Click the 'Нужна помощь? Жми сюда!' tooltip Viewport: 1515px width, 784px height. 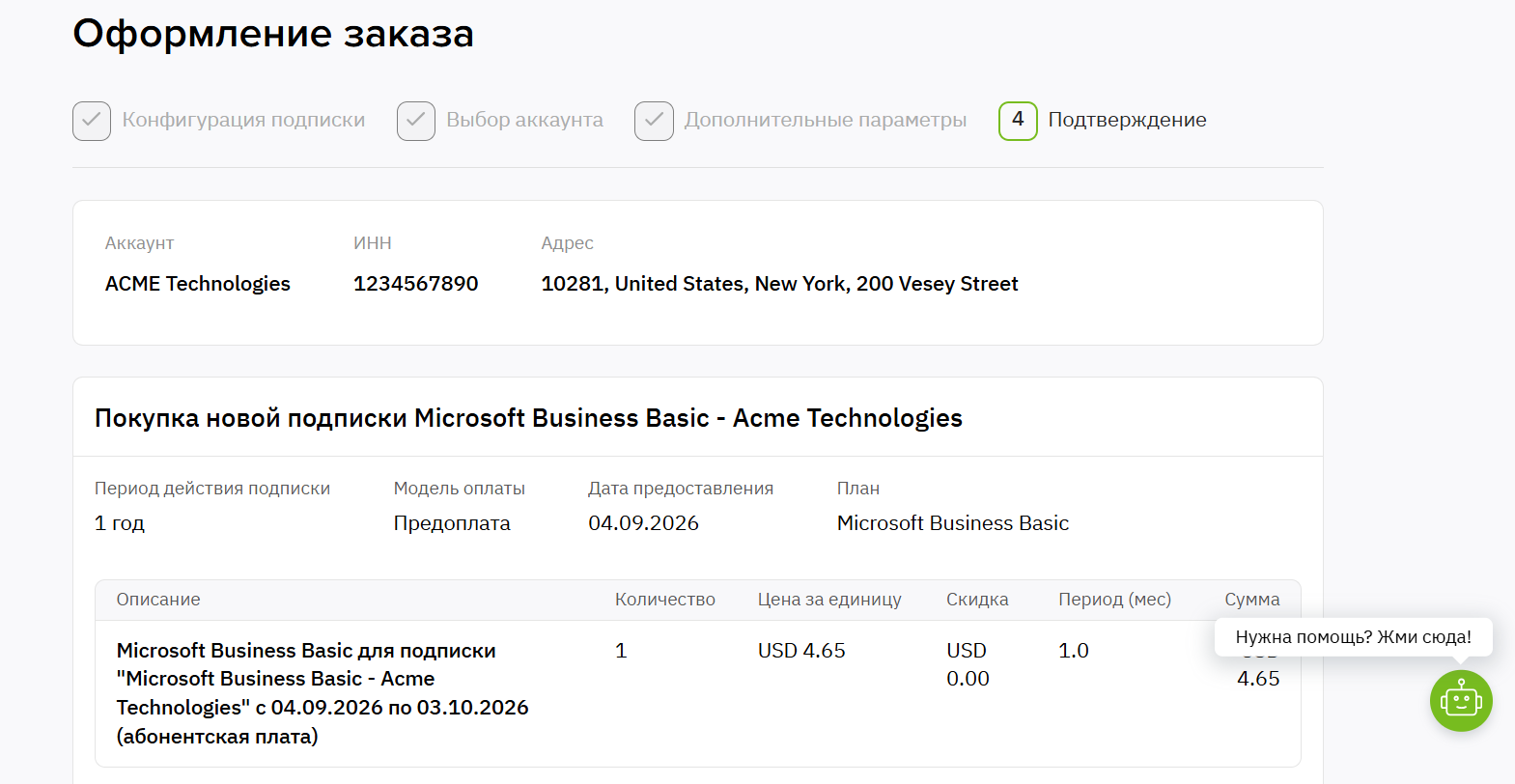coord(1354,637)
